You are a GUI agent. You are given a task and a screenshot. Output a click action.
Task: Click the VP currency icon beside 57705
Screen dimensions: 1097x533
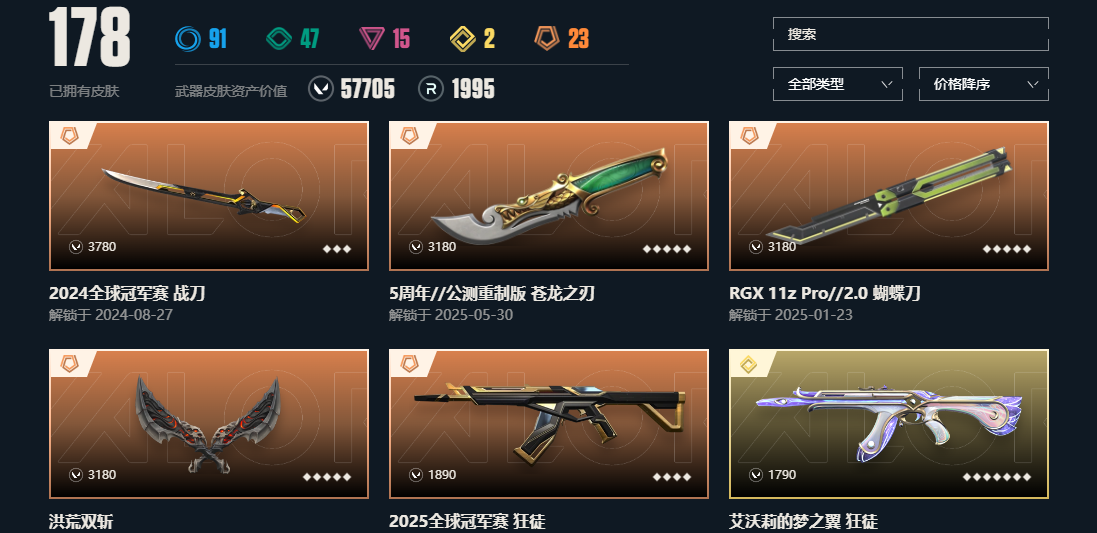(x=320, y=89)
